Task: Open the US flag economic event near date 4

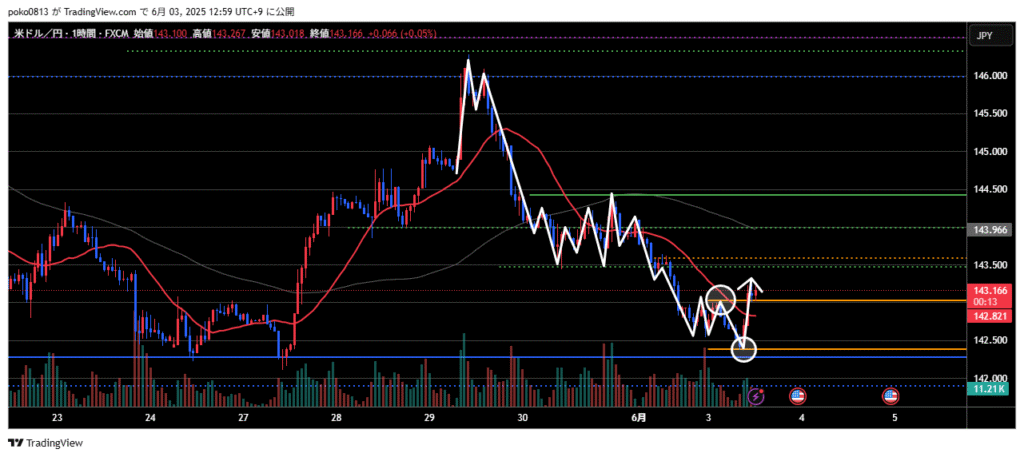Action: pyautogui.click(x=798, y=397)
